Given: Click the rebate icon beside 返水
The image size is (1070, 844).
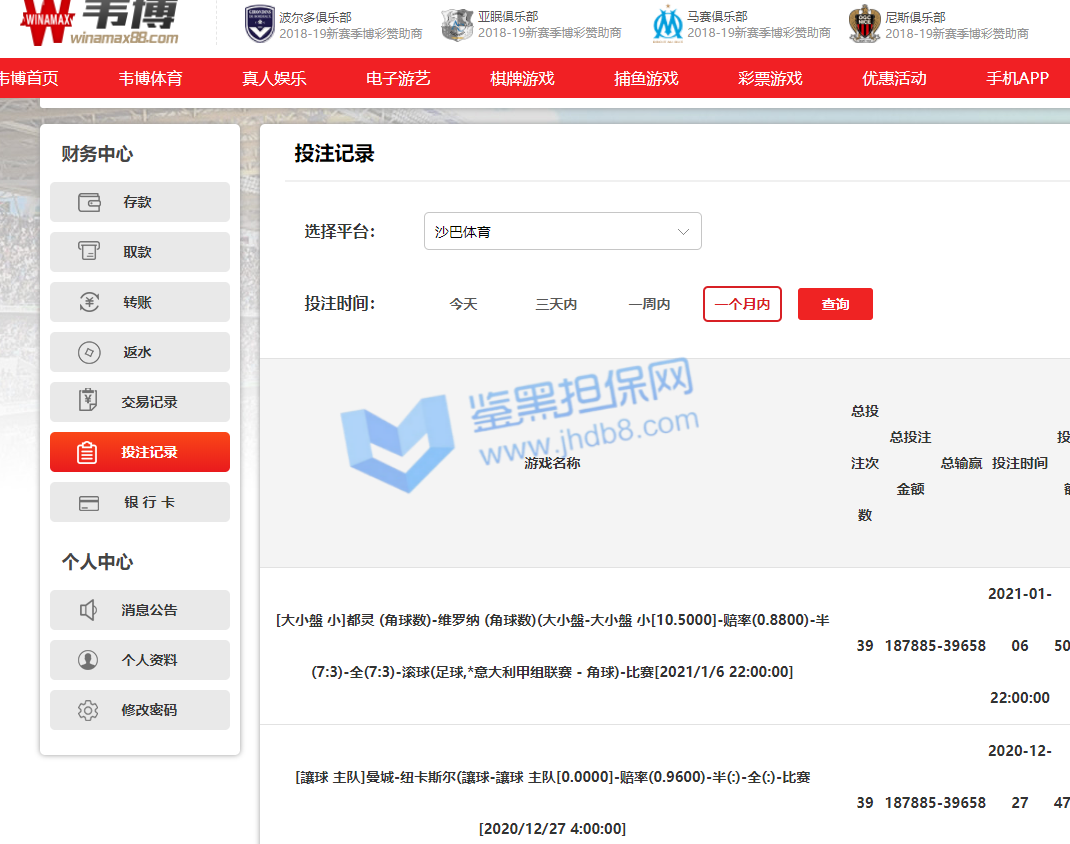Looking at the screenshot, I should pos(89,352).
